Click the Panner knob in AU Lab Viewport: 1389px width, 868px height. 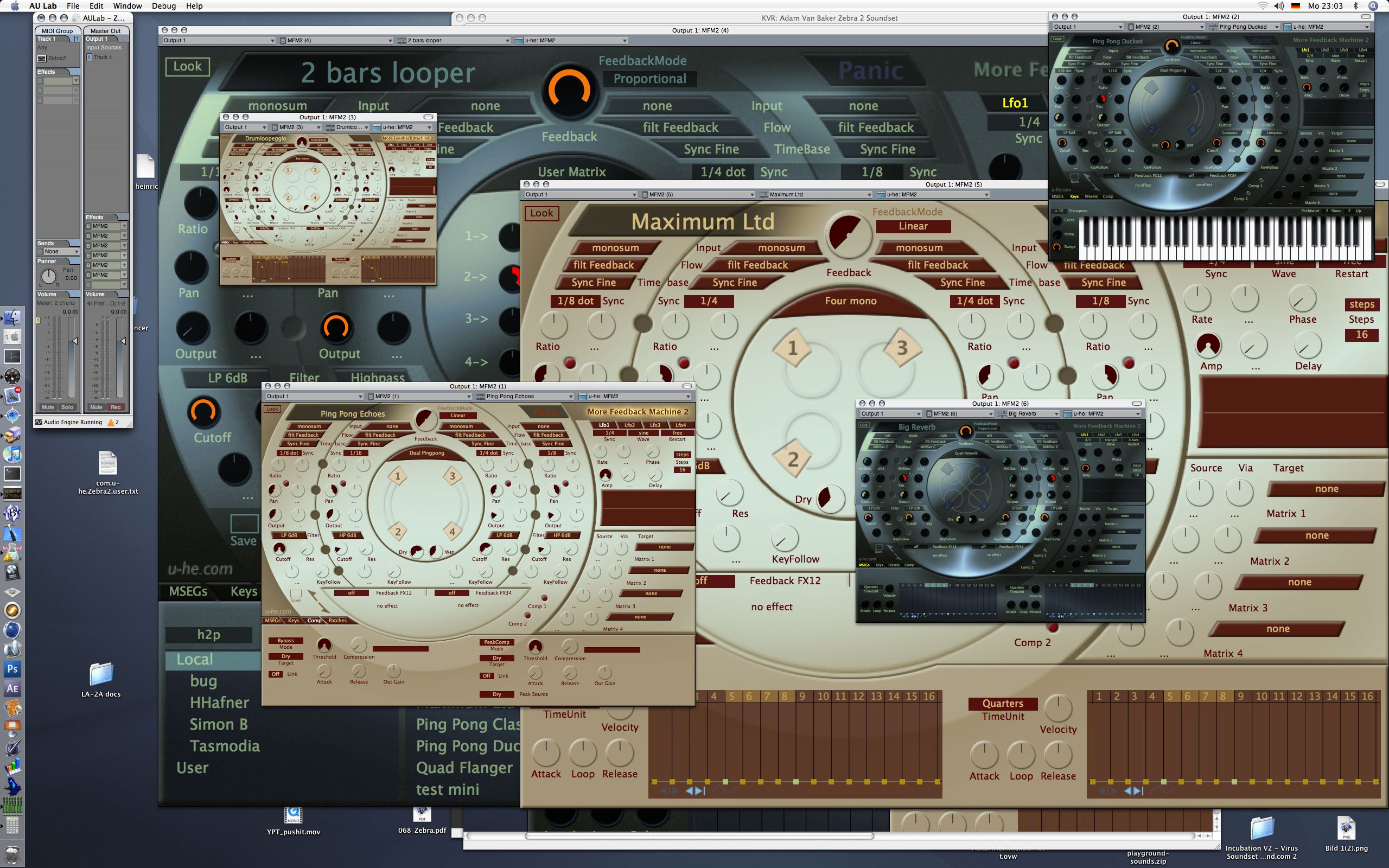49,276
